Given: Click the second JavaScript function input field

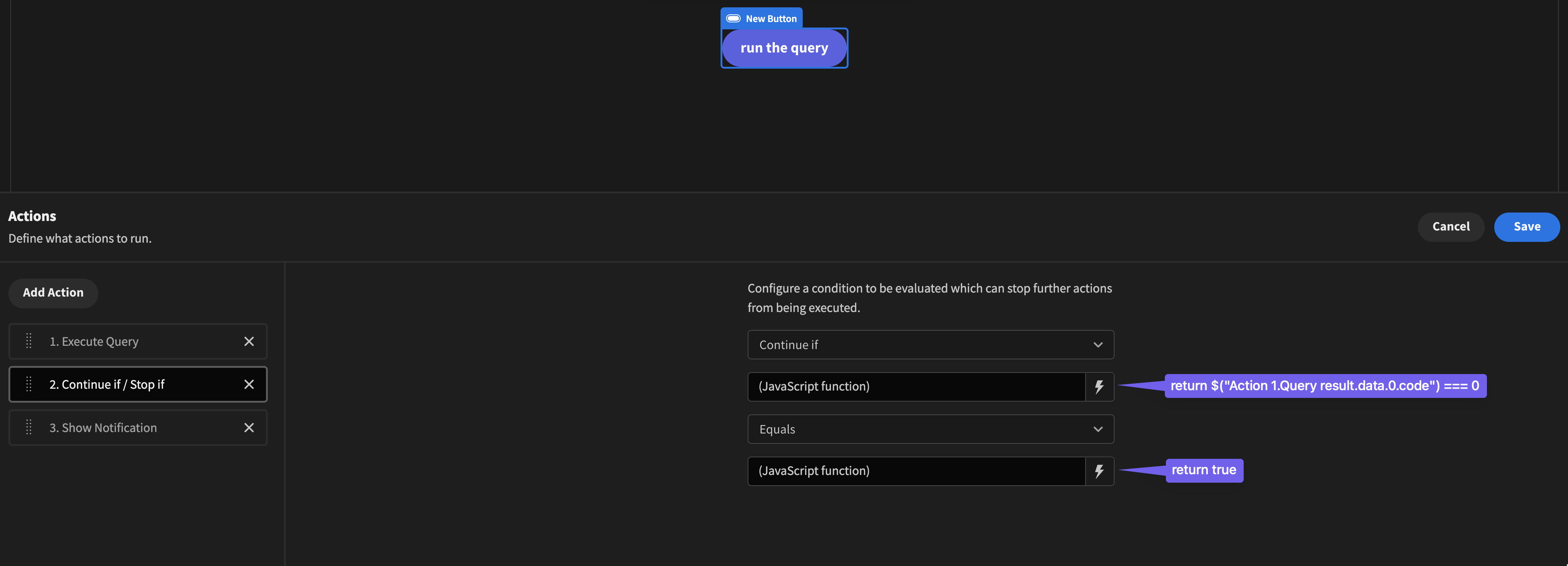Looking at the screenshot, I should (x=883, y=470).
